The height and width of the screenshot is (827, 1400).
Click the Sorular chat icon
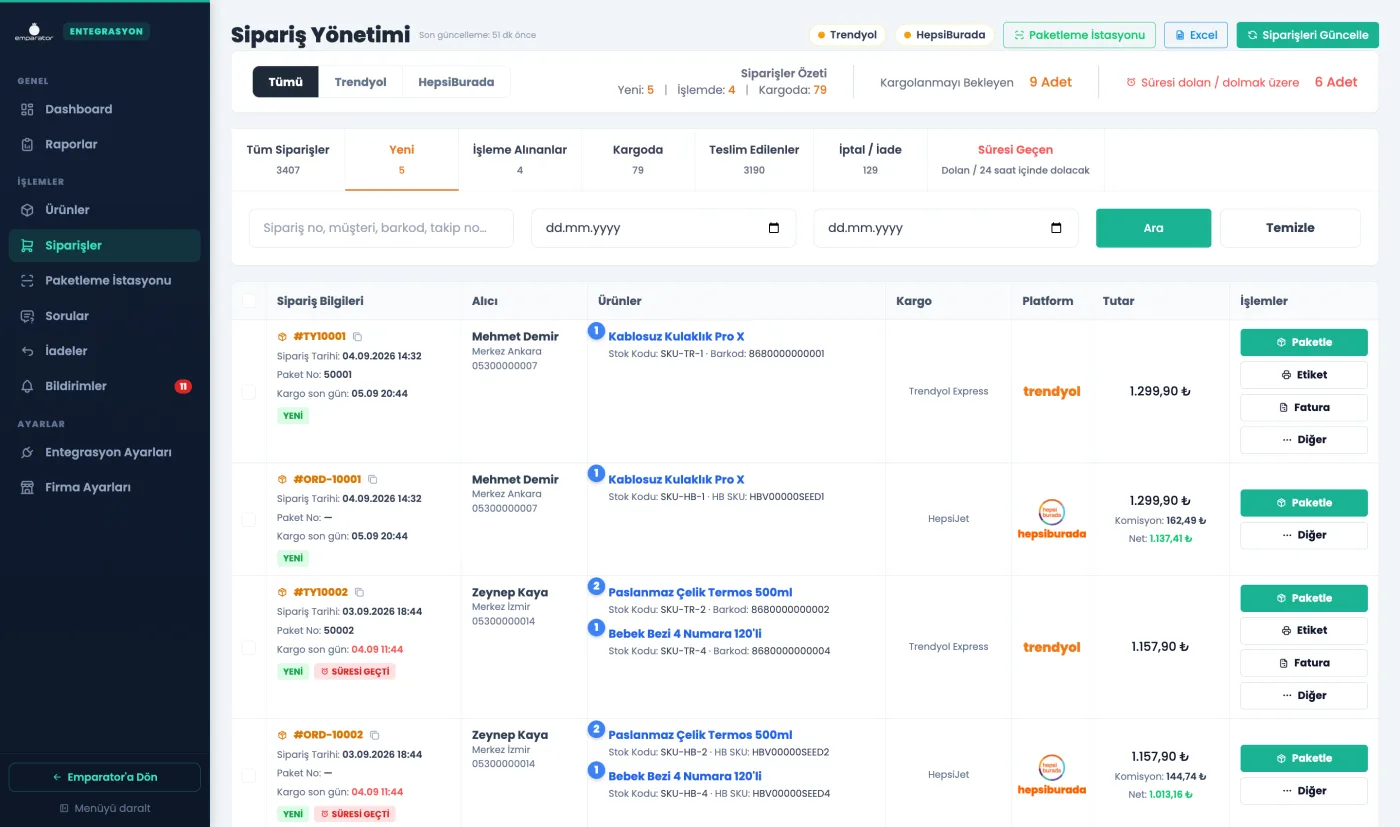tap(27, 316)
